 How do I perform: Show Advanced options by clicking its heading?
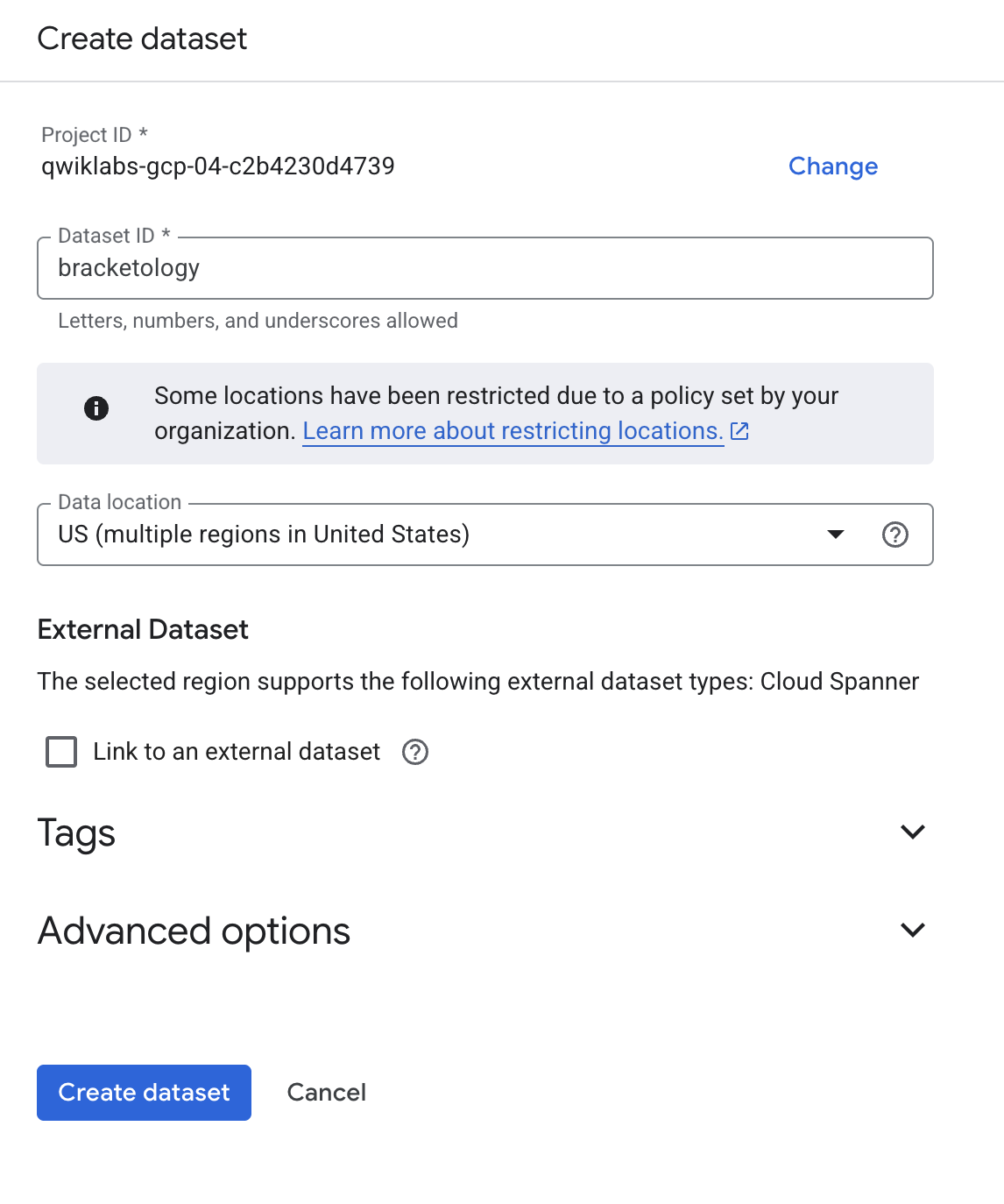[193, 931]
